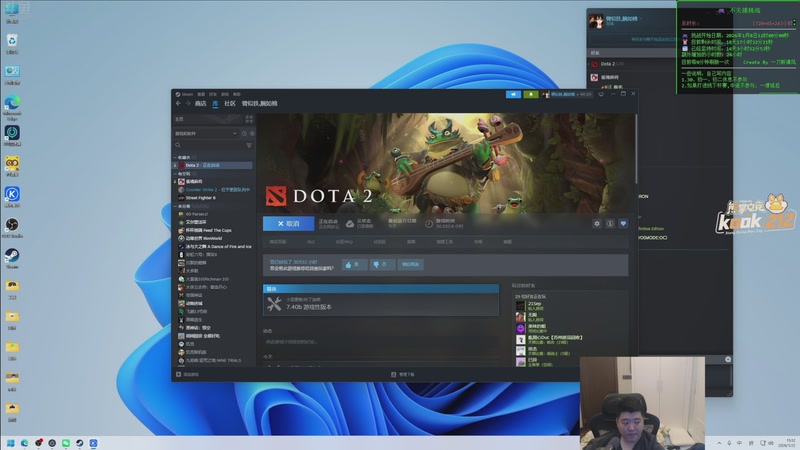Open the Games and Software filter dropdown
This screenshot has height=450, width=800.
[x=206, y=134]
